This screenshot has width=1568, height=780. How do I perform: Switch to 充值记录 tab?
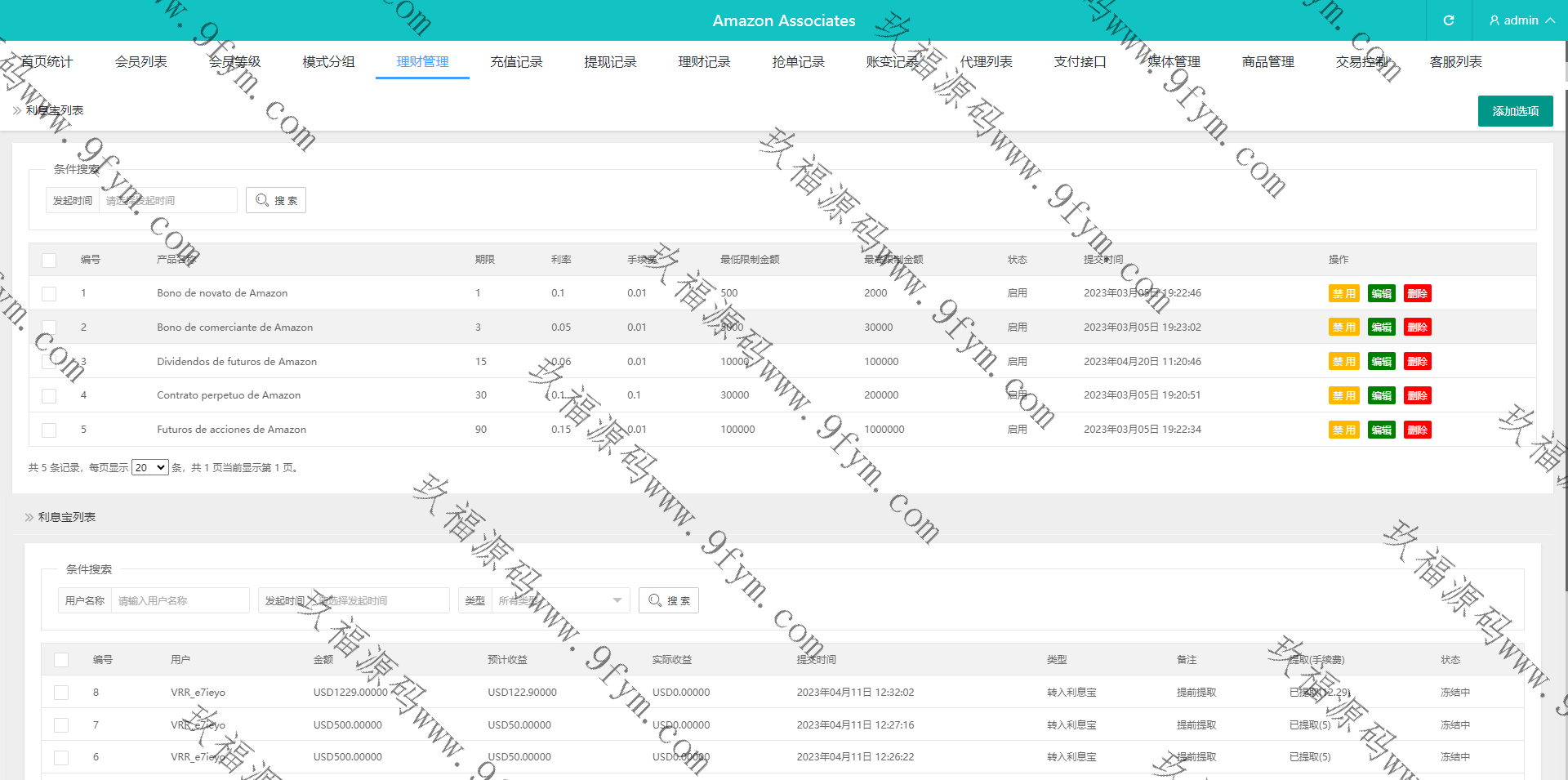point(516,62)
